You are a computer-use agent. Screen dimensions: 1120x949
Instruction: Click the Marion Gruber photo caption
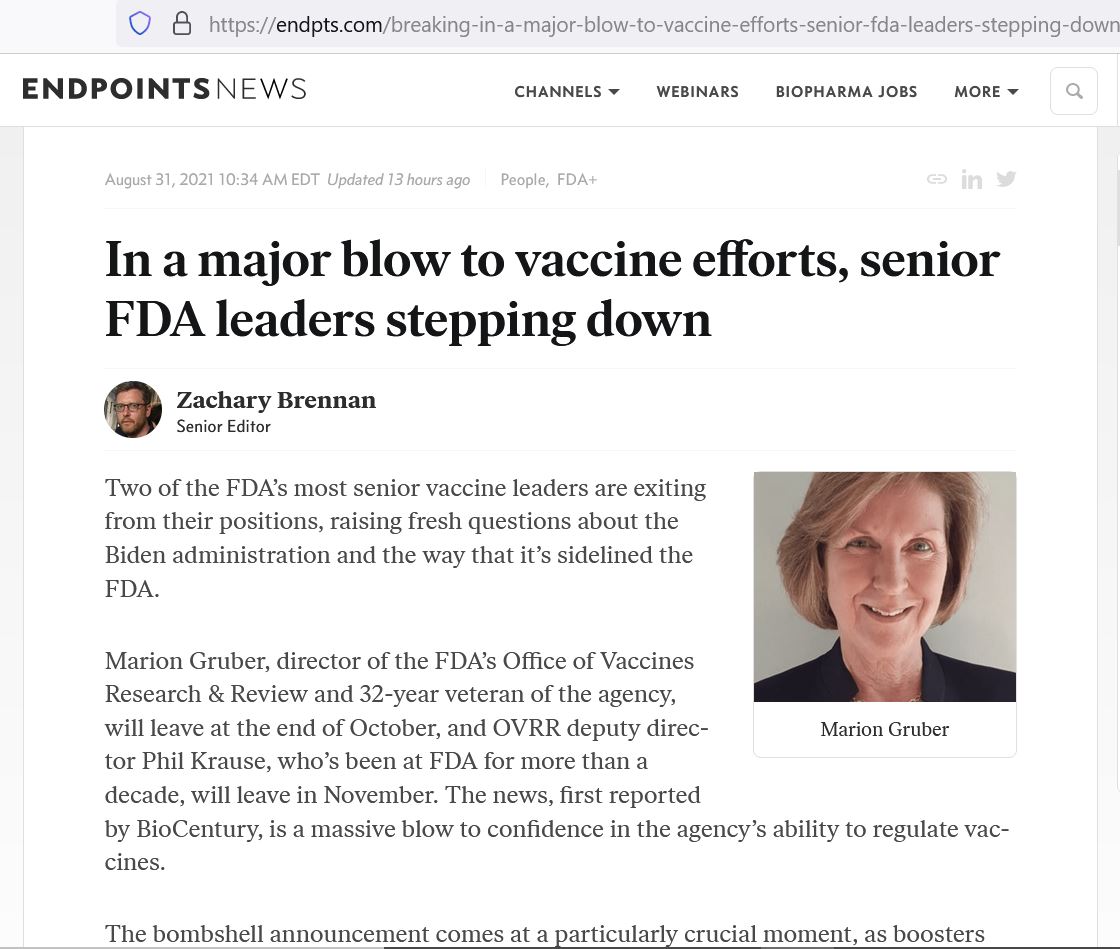[884, 729]
